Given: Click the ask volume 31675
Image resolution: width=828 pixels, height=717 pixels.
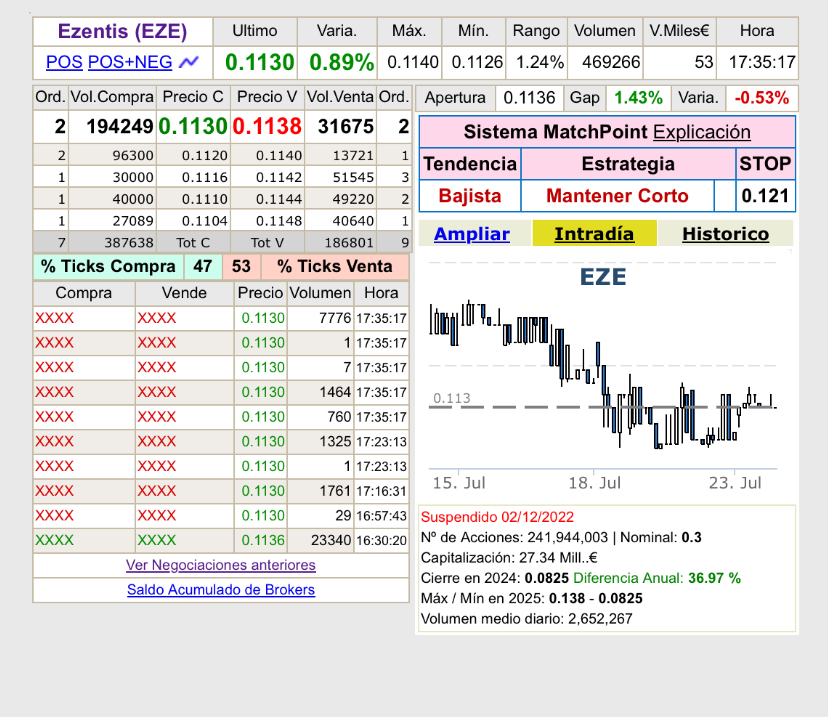Looking at the screenshot, I should [x=346, y=127].
